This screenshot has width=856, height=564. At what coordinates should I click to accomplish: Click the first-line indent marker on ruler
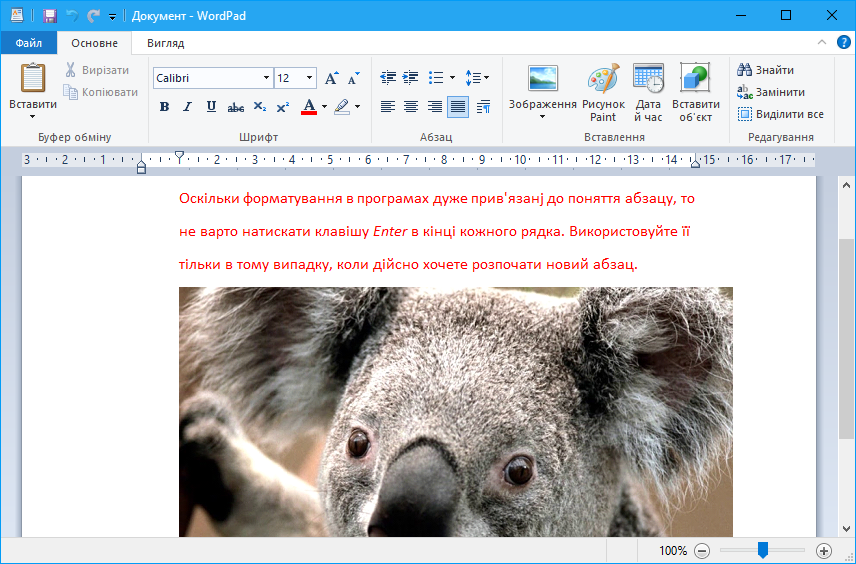click(x=179, y=157)
